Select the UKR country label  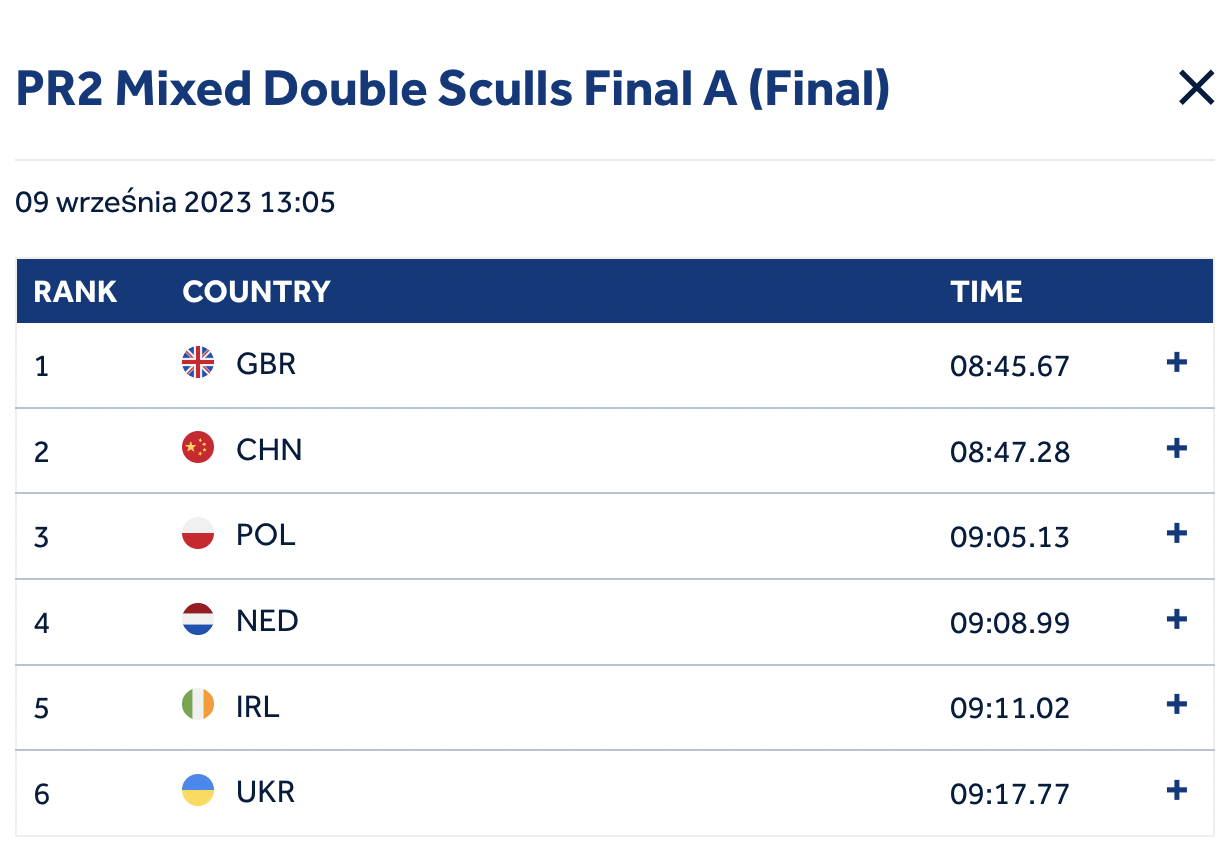click(266, 792)
